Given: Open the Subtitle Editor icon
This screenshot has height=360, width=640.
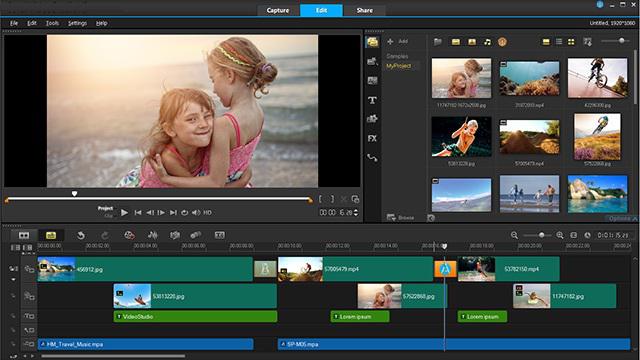Looking at the screenshot, I should click(220, 235).
